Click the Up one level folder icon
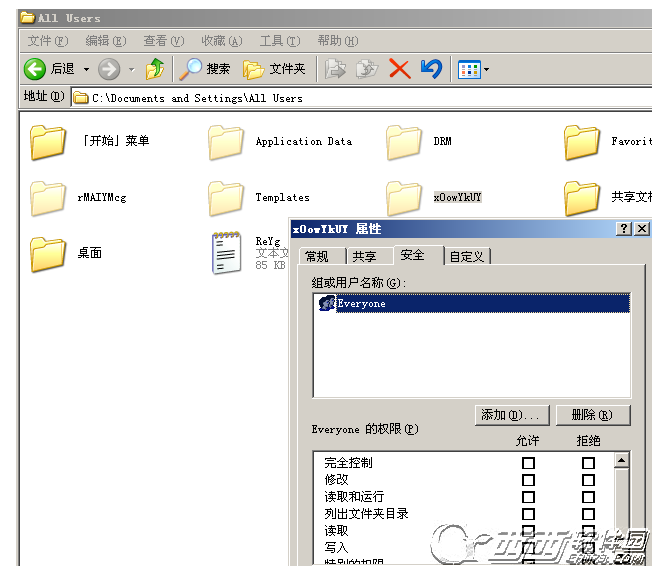This screenshot has height=581, width=672. 154,69
